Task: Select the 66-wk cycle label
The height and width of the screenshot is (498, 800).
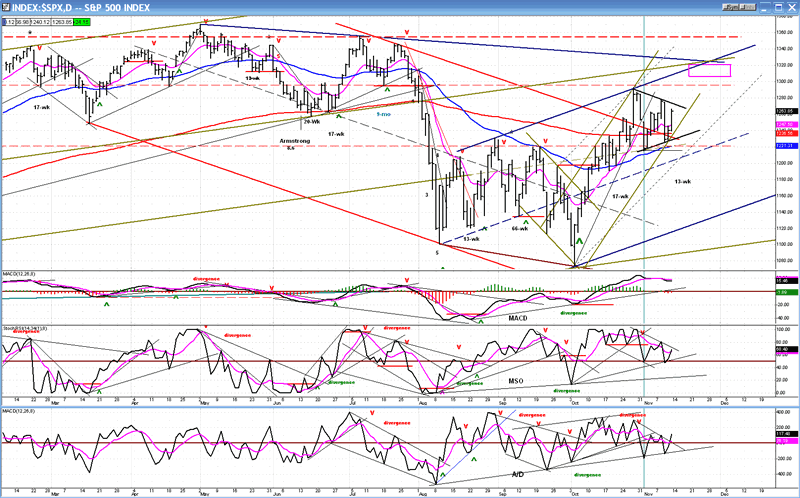Action: click(x=520, y=229)
